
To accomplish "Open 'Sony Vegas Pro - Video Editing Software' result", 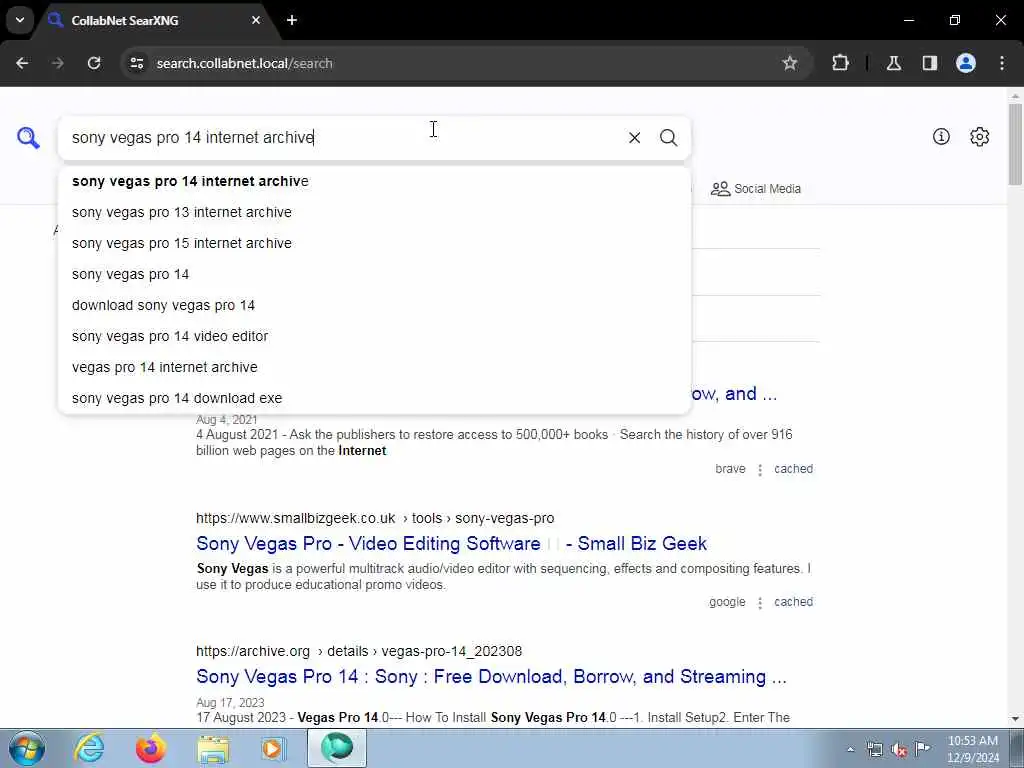I will [x=451, y=543].
